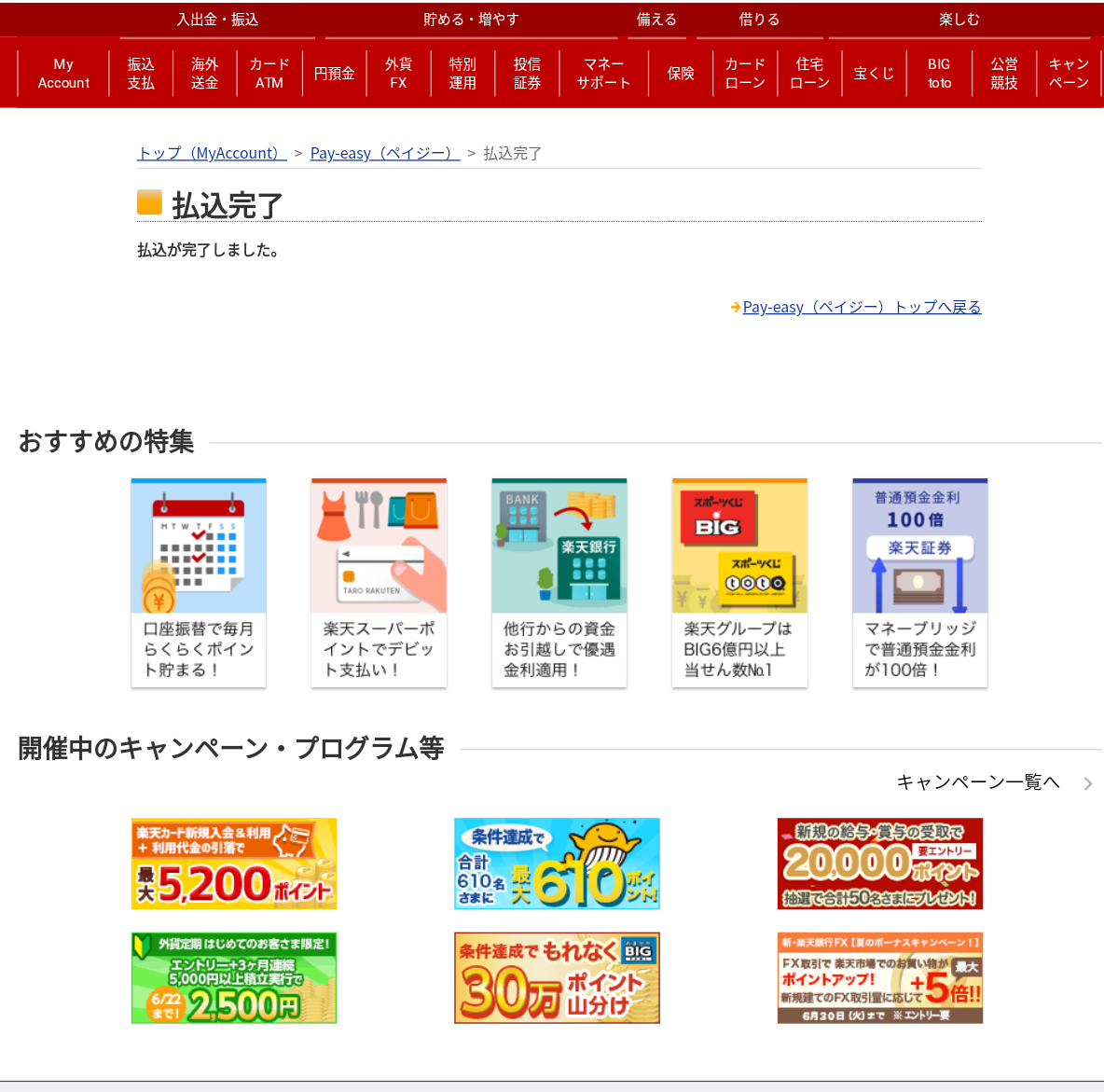Open the 外貨FX navigation item
This screenshot has width=1104, height=1092.
coord(398,74)
